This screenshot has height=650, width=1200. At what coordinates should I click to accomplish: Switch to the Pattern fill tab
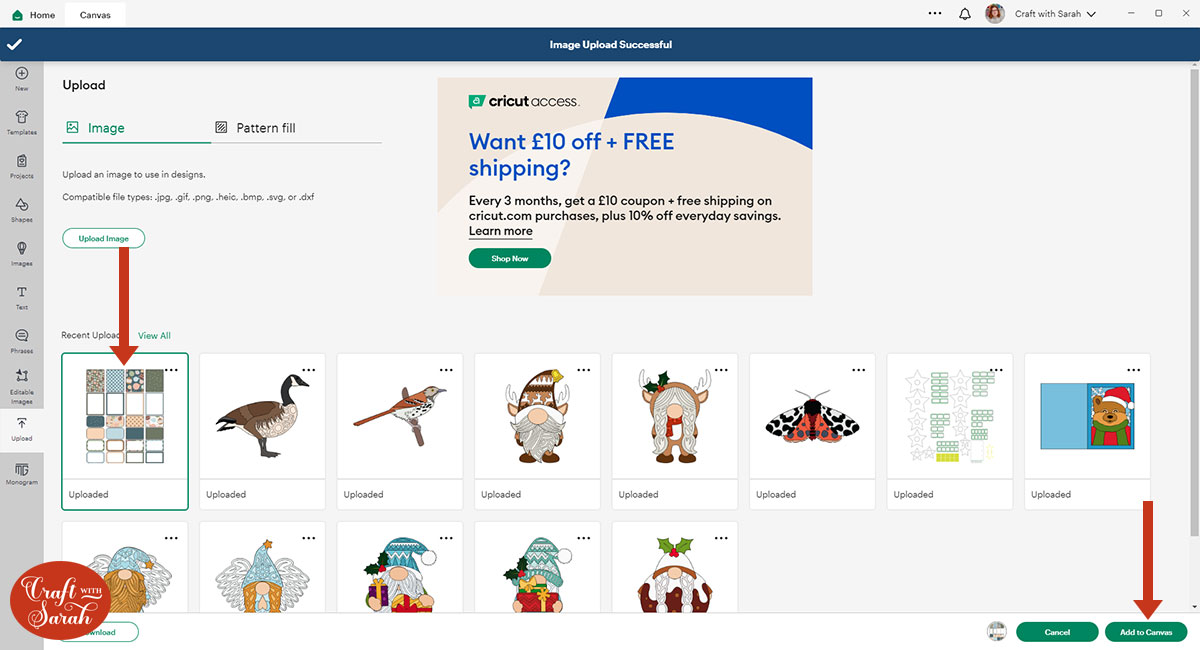point(255,128)
